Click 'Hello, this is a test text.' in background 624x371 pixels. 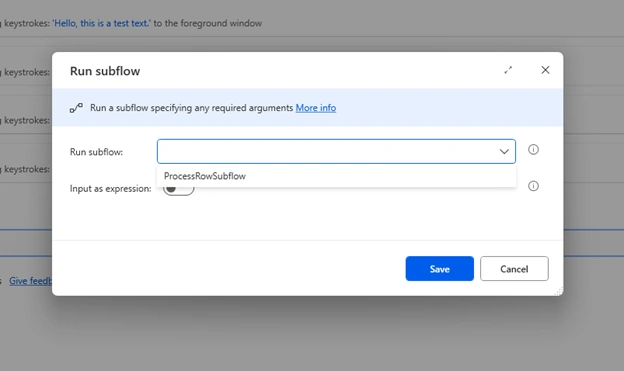(x=101, y=23)
